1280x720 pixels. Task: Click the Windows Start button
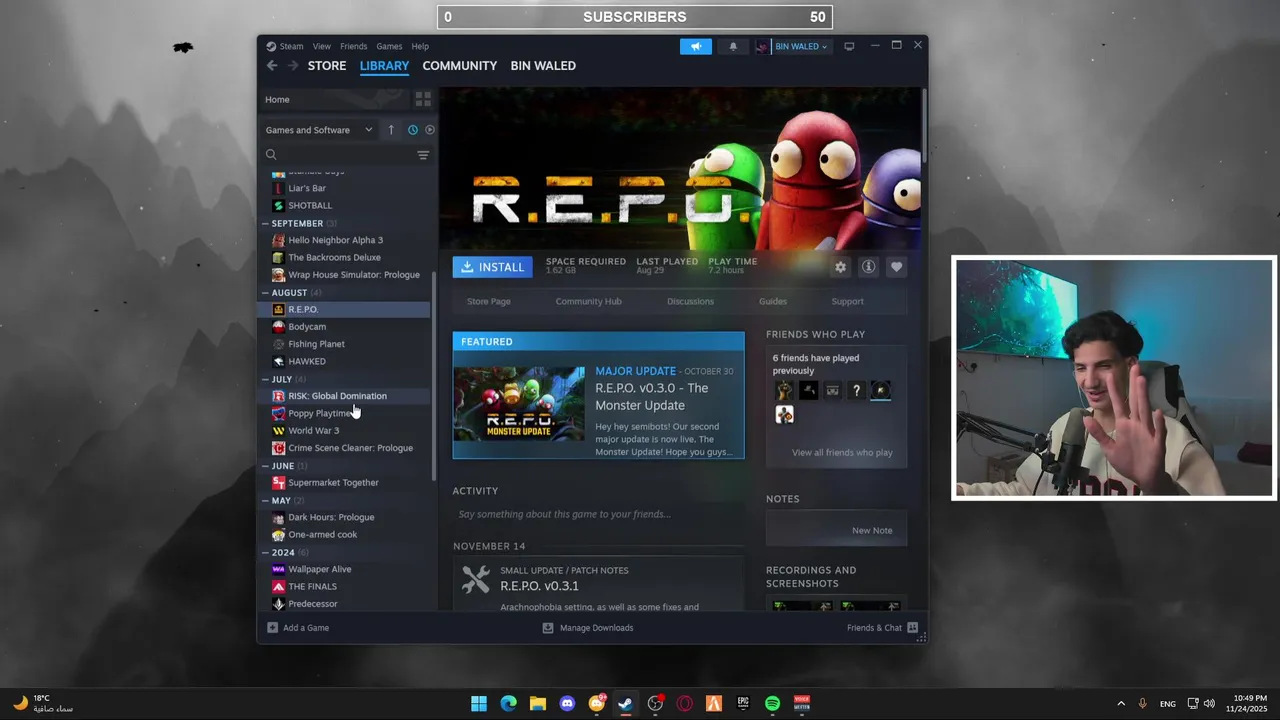[x=479, y=704]
